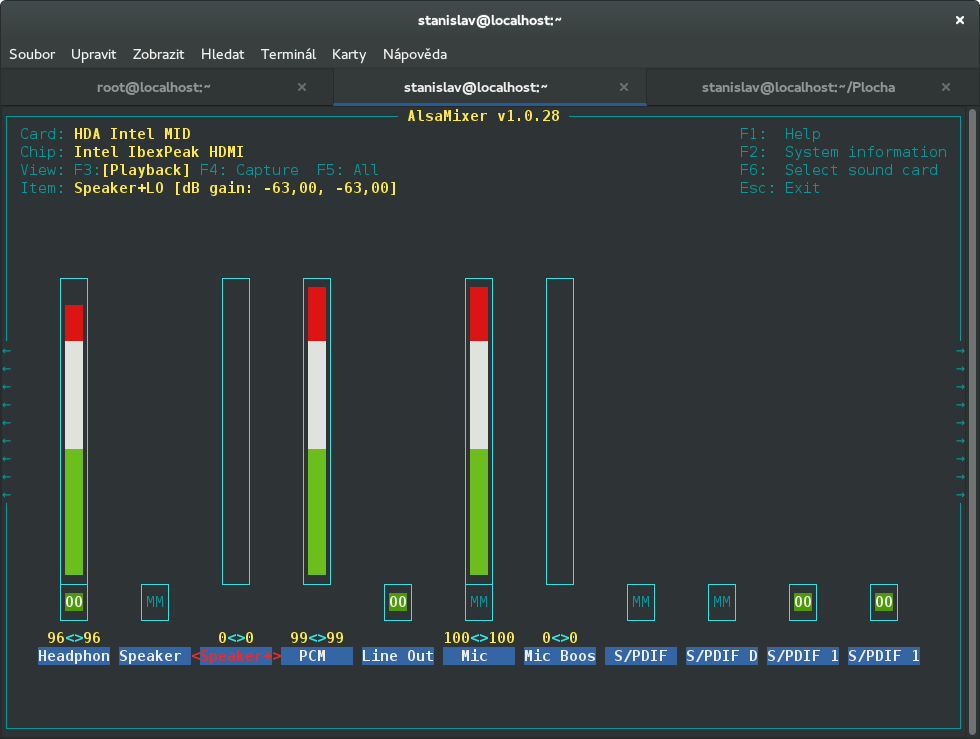Toggle mute on Line Out channel

(x=398, y=602)
